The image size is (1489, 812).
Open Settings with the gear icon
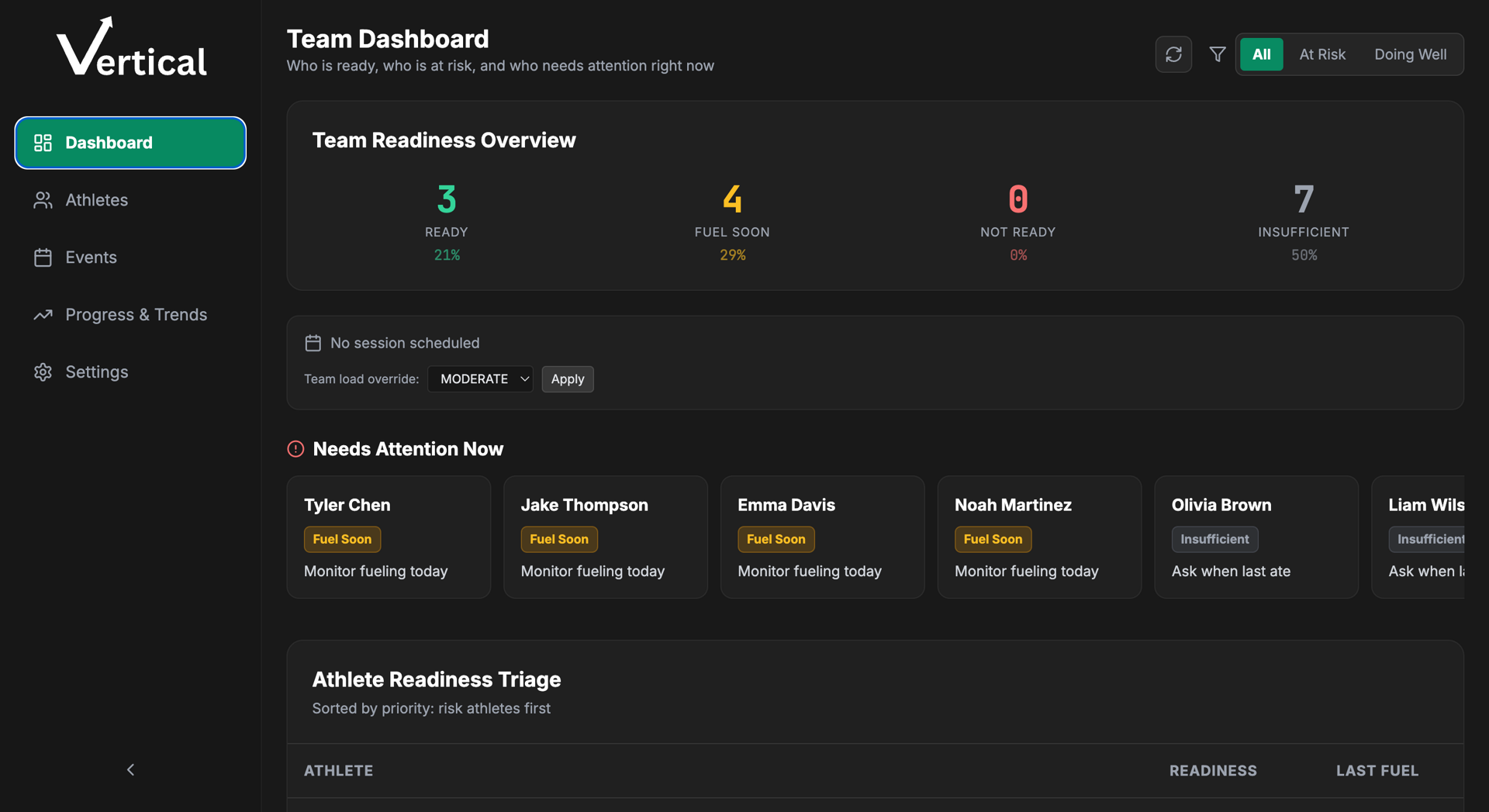pyautogui.click(x=43, y=371)
